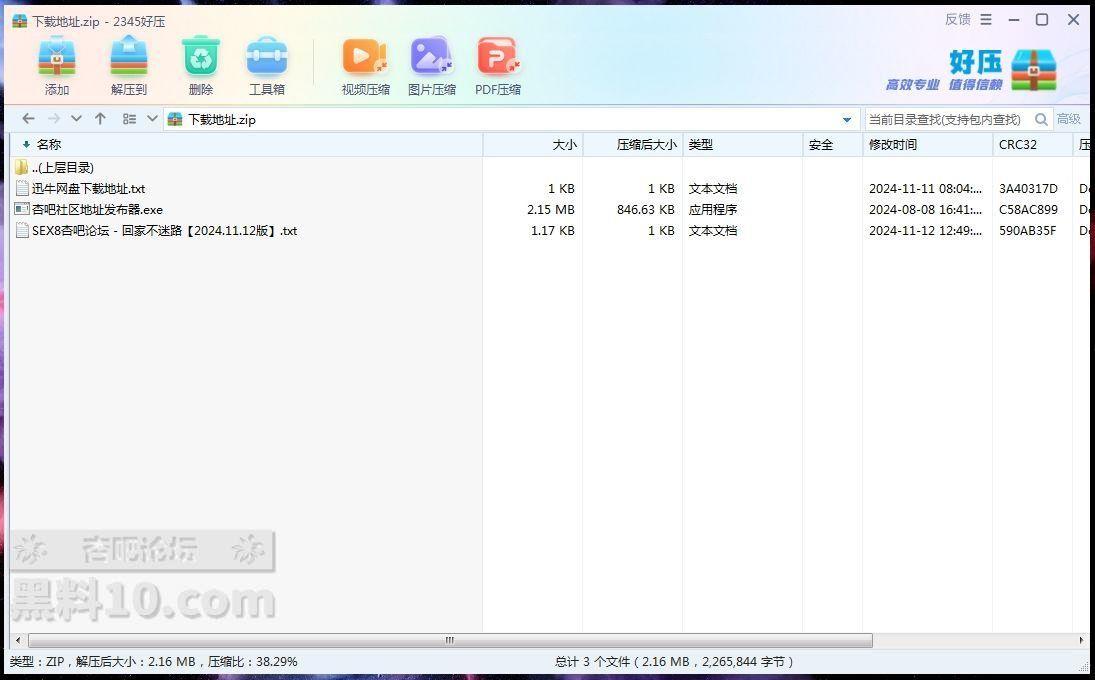Expand the view mode dropdown chevron

[152, 119]
